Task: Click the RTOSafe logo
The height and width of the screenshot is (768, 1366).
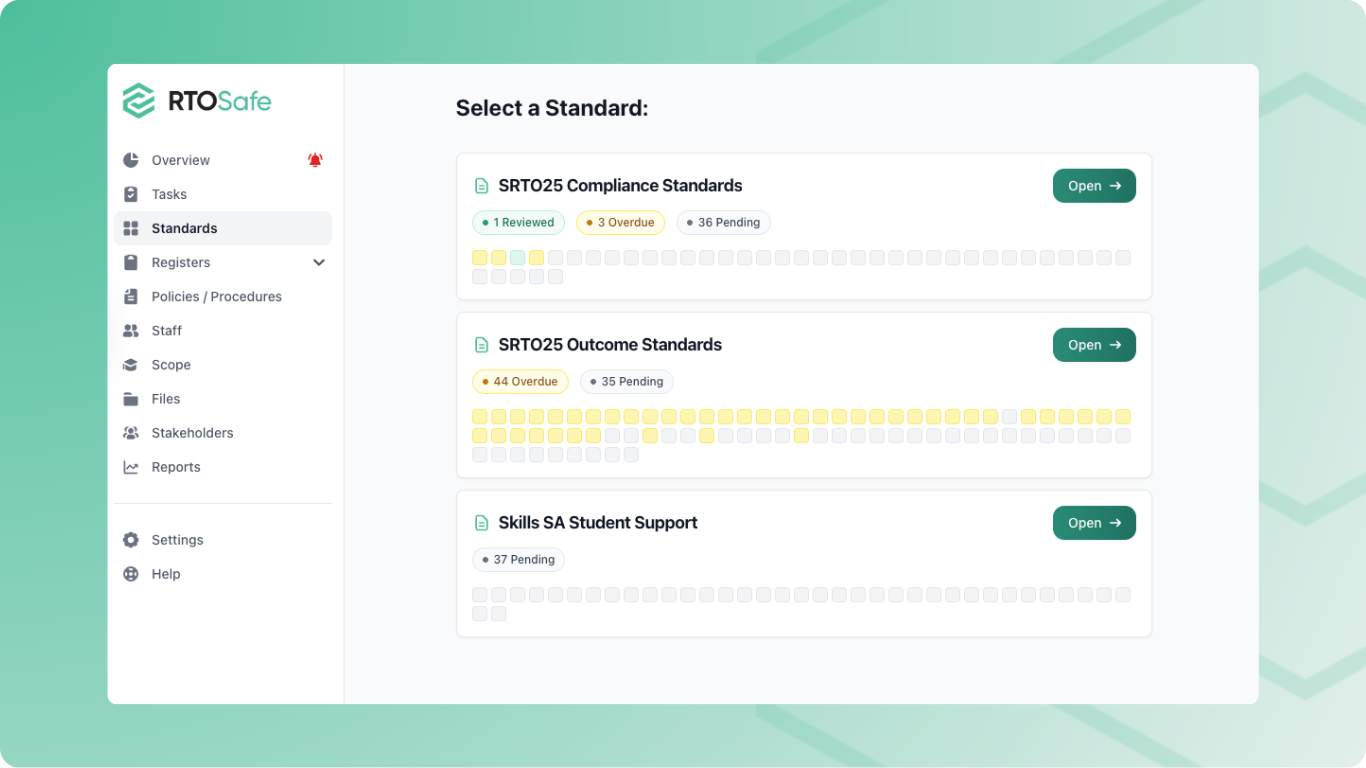Action: (197, 101)
